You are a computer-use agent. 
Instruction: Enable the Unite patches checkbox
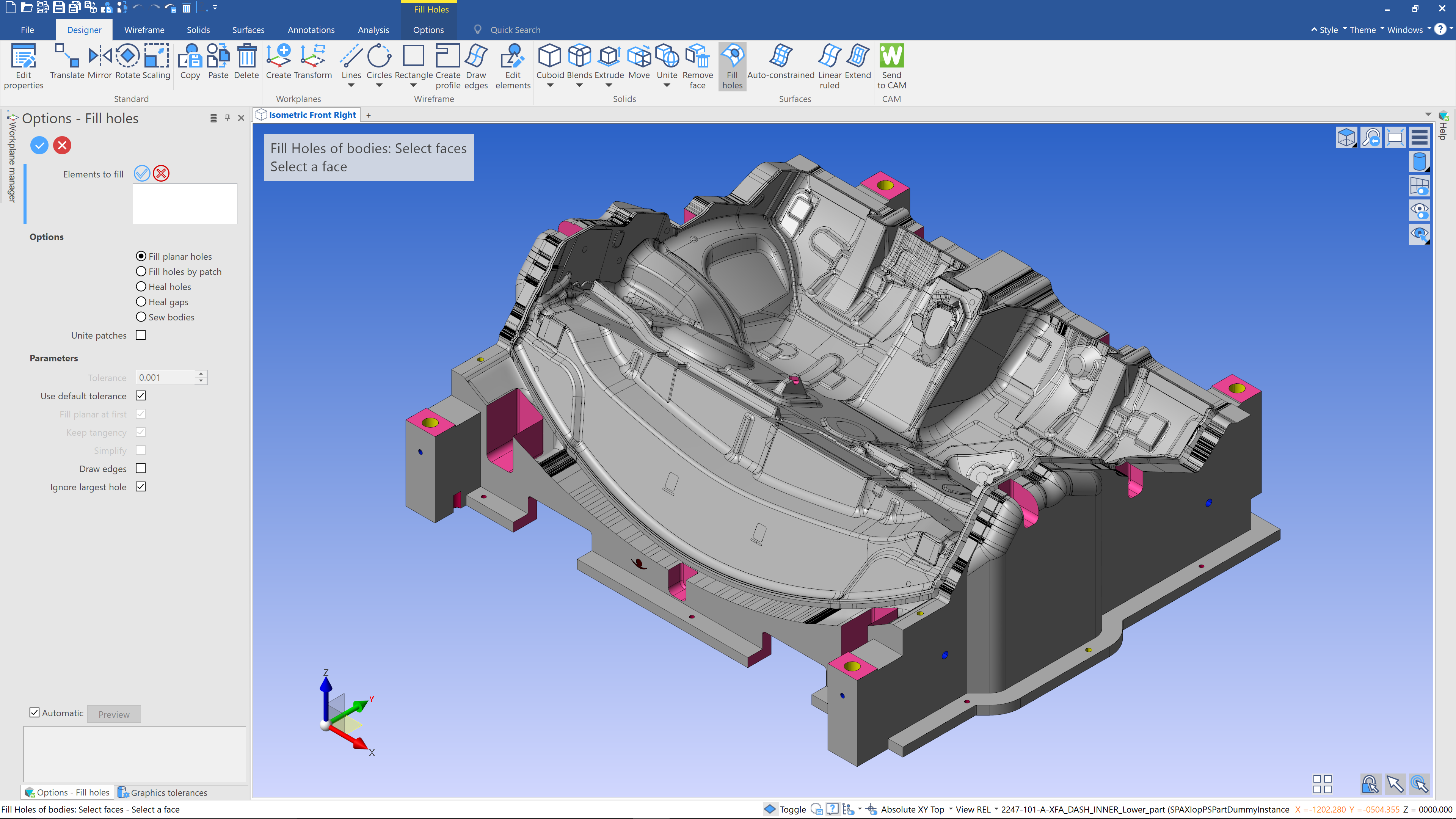coord(141,335)
